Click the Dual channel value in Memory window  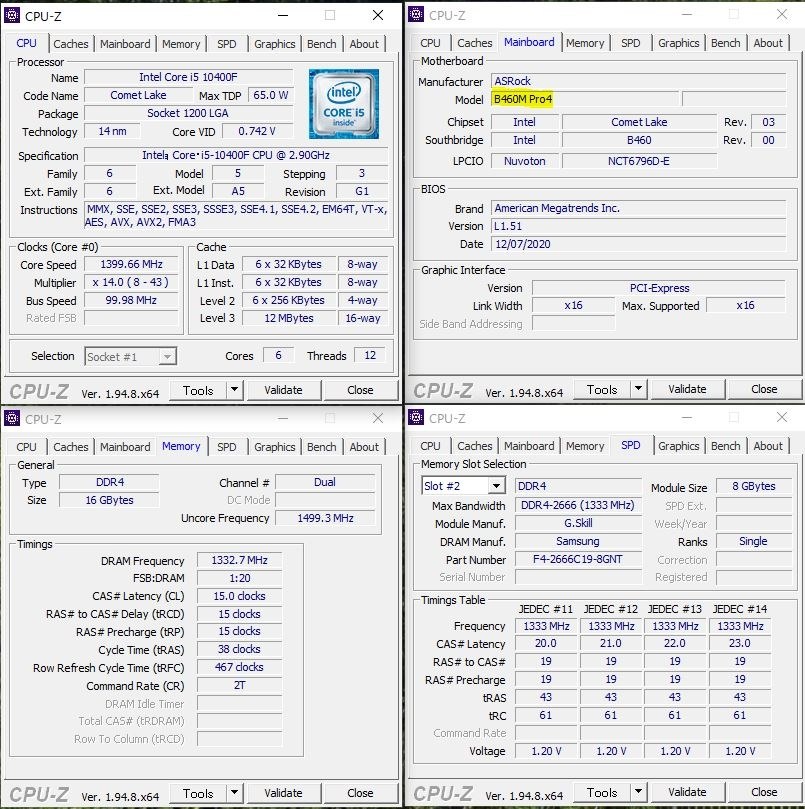coord(325,482)
